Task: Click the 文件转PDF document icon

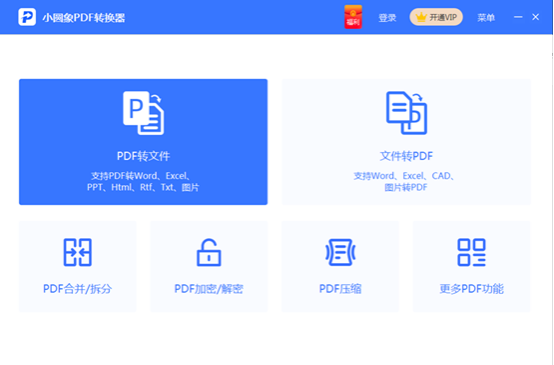Action: [x=406, y=113]
